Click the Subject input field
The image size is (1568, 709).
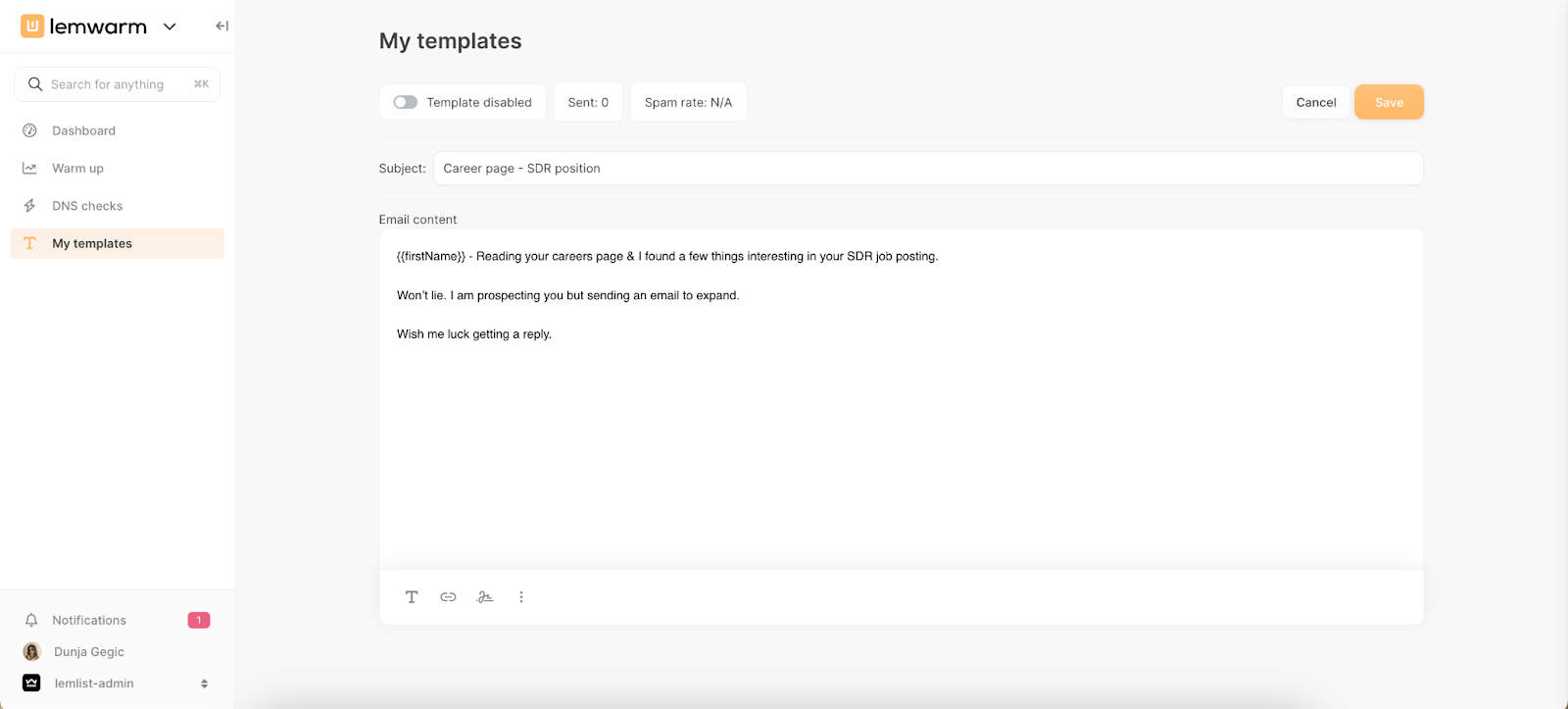[926, 169]
